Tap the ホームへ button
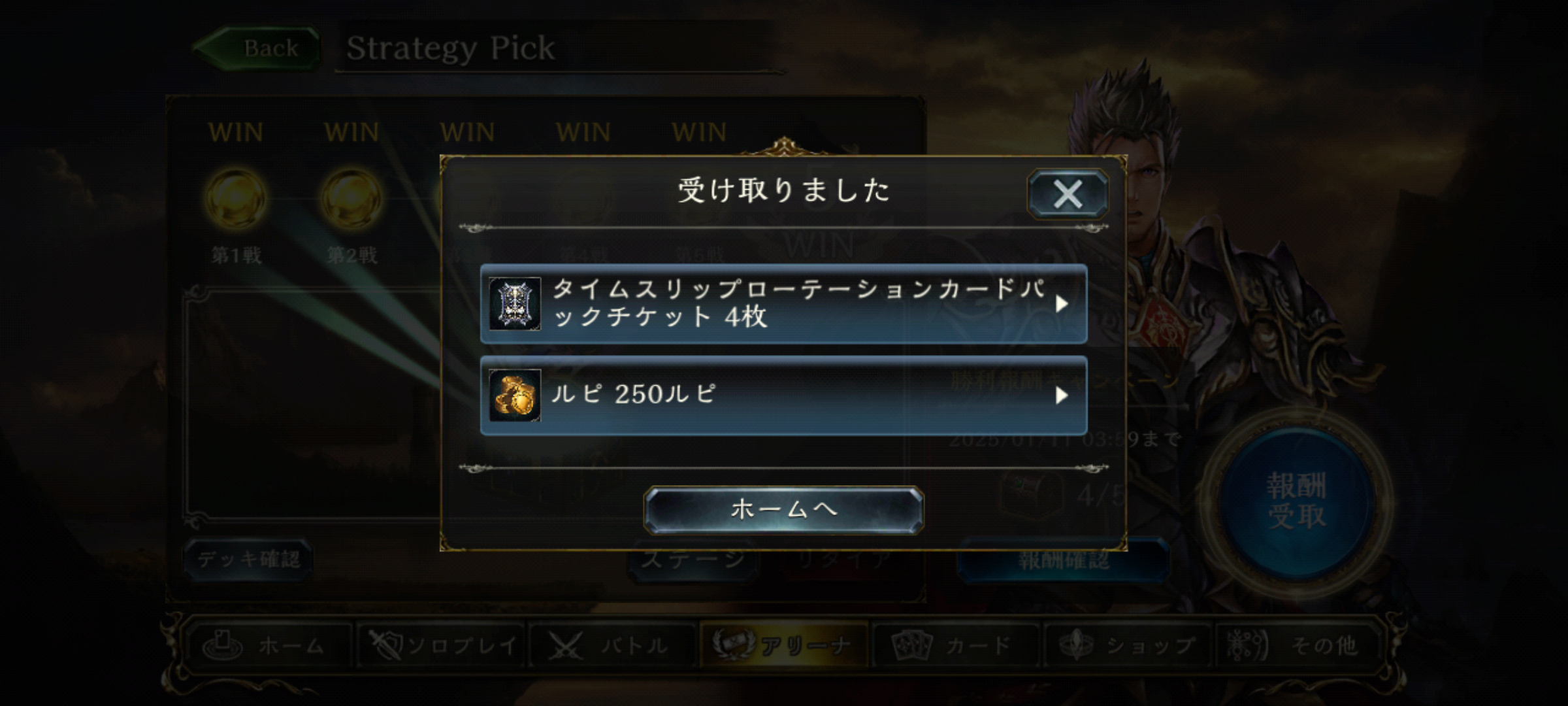The width and height of the screenshot is (1568, 706). (783, 509)
